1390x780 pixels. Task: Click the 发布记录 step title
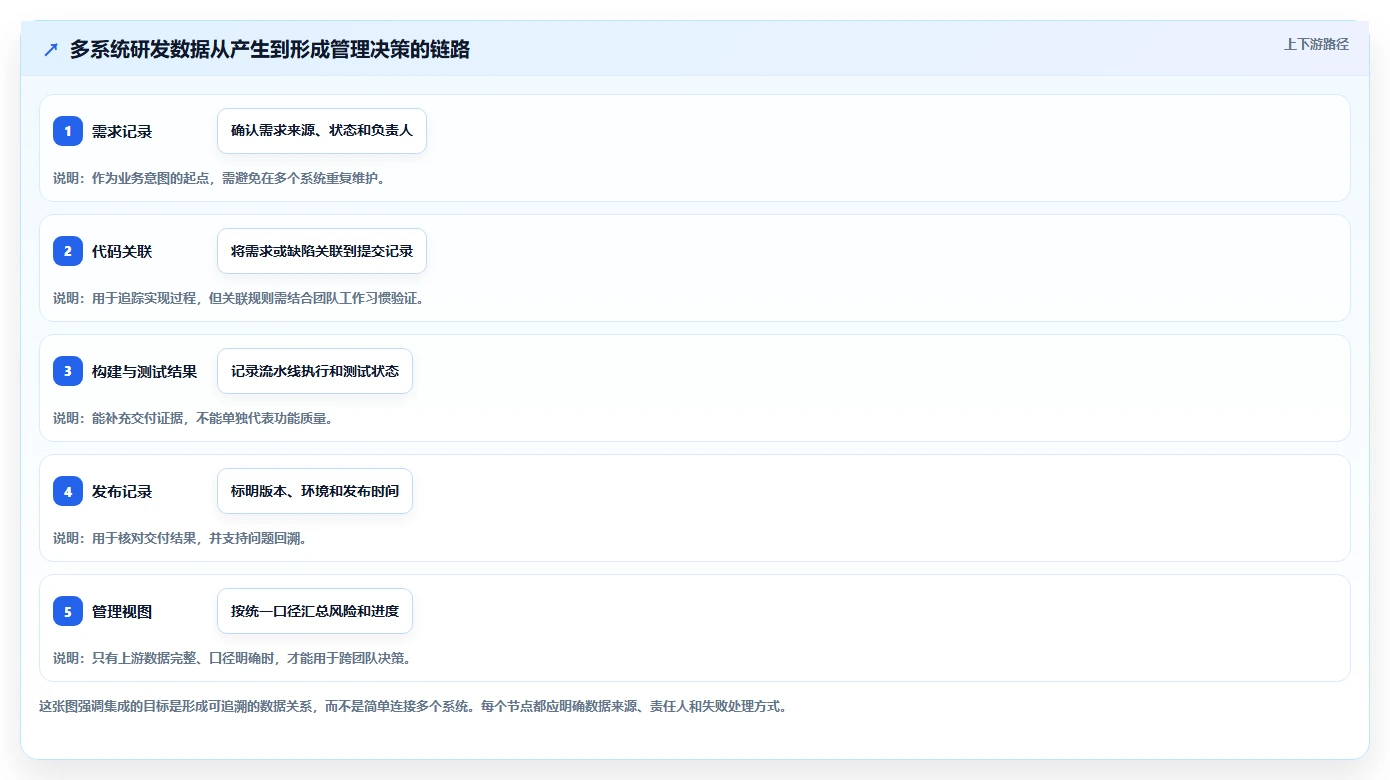click(122, 491)
